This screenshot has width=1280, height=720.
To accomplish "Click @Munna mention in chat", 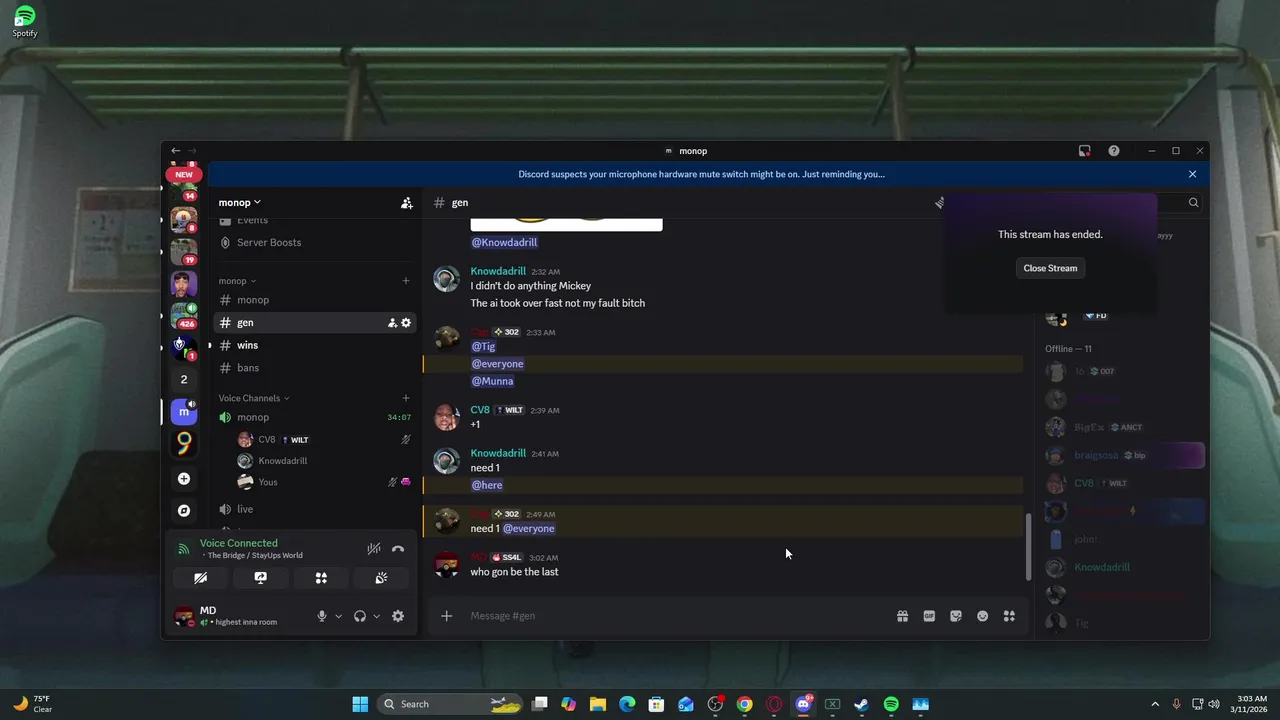I will [x=492, y=381].
